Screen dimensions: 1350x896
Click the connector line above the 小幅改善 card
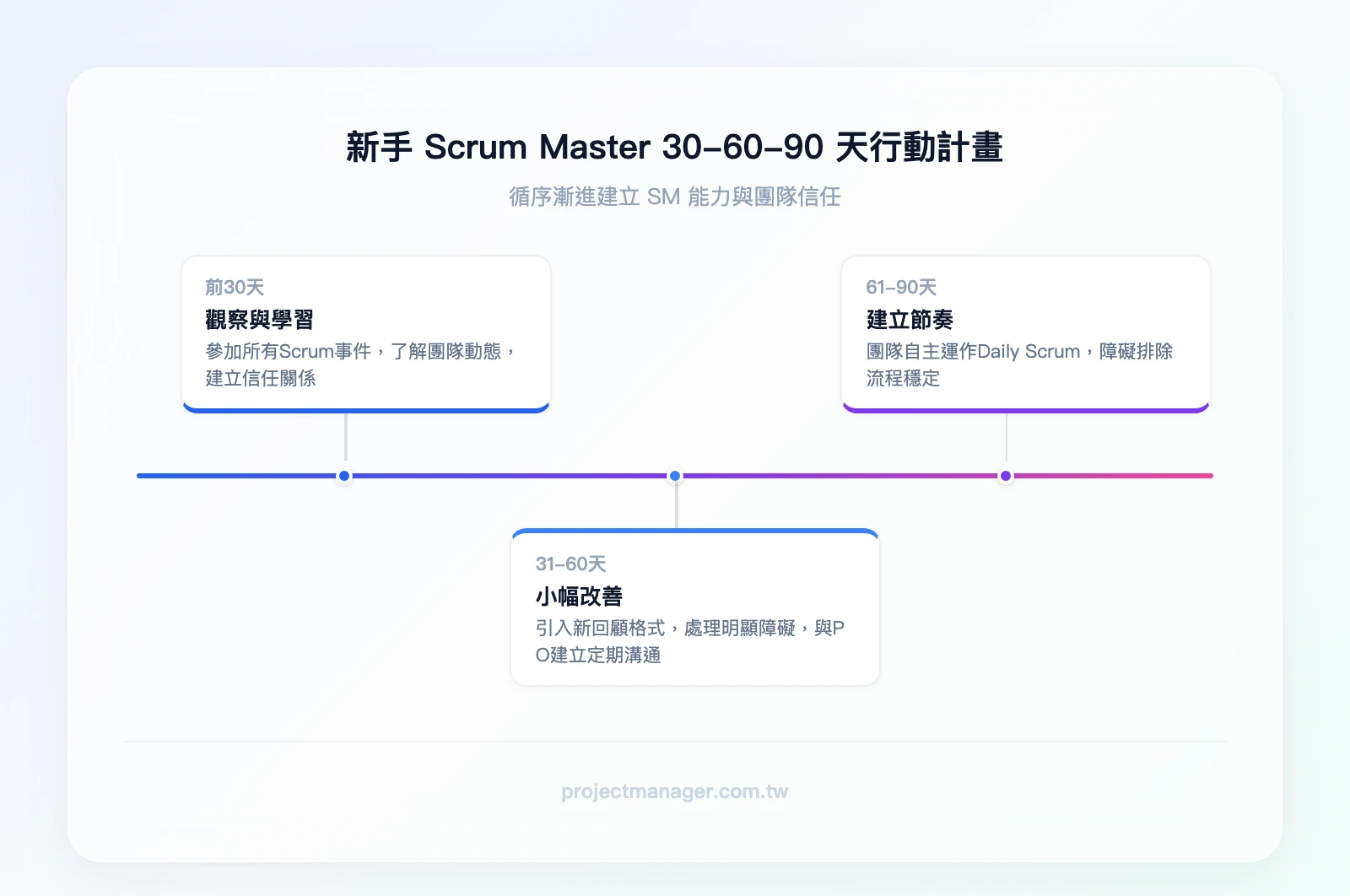pos(674,506)
